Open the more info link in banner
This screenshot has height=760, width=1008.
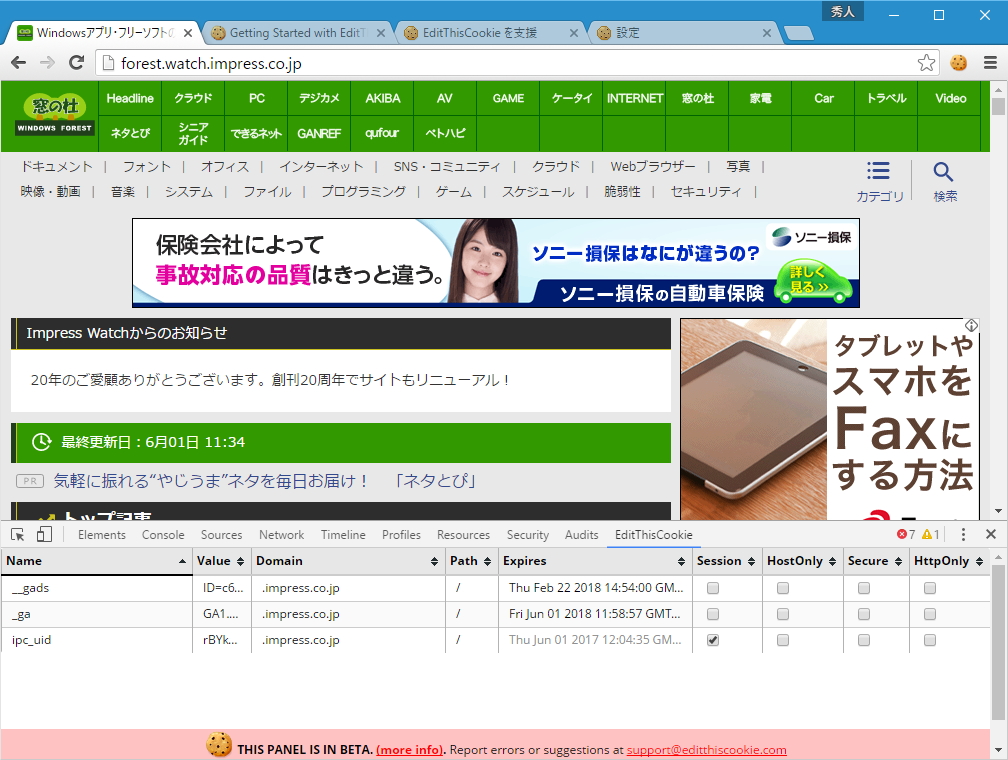point(410,750)
